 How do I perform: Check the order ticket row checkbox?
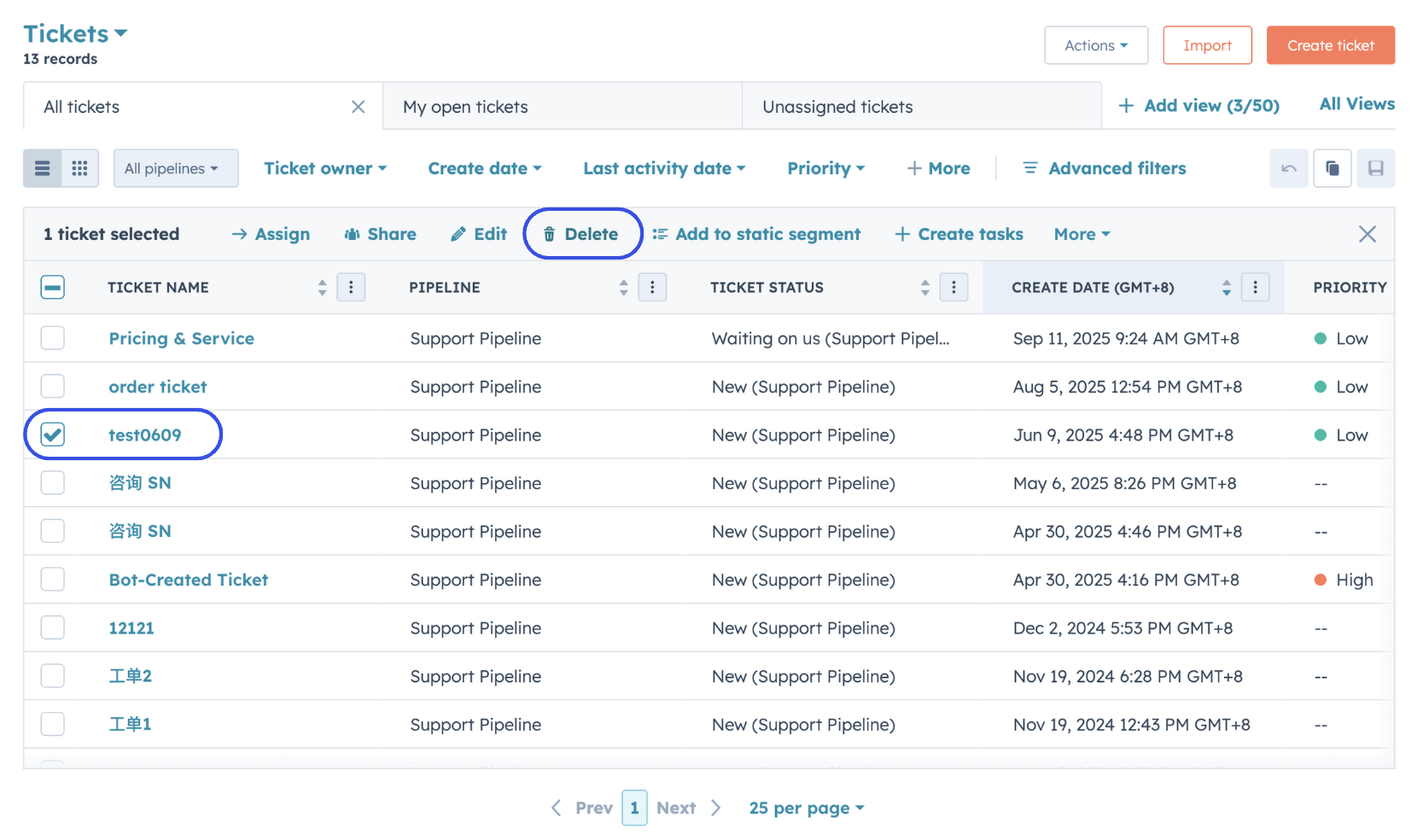(x=52, y=386)
